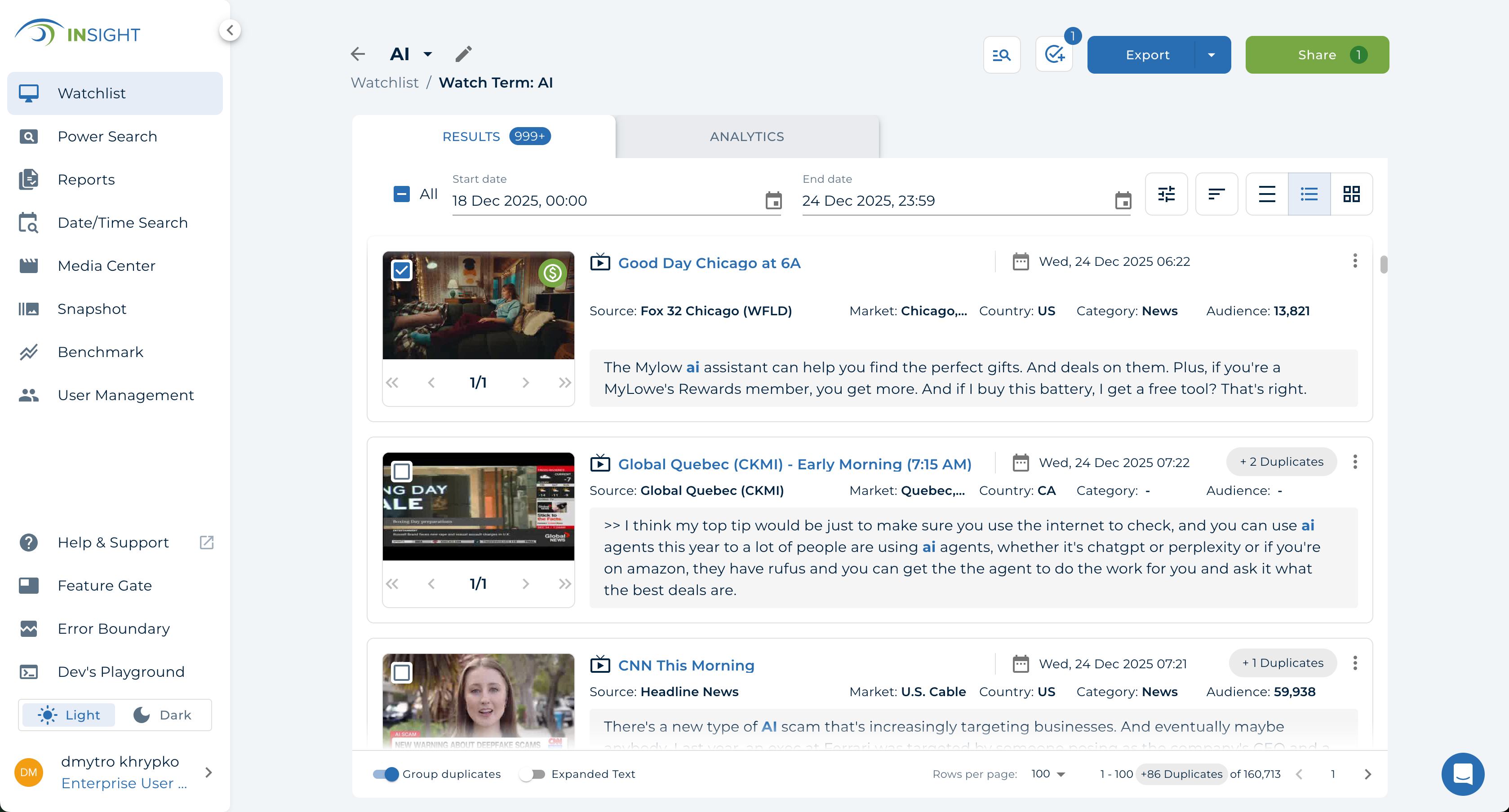Select the detailed list view
Viewport: 1509px width, 812px height.
(x=1309, y=194)
